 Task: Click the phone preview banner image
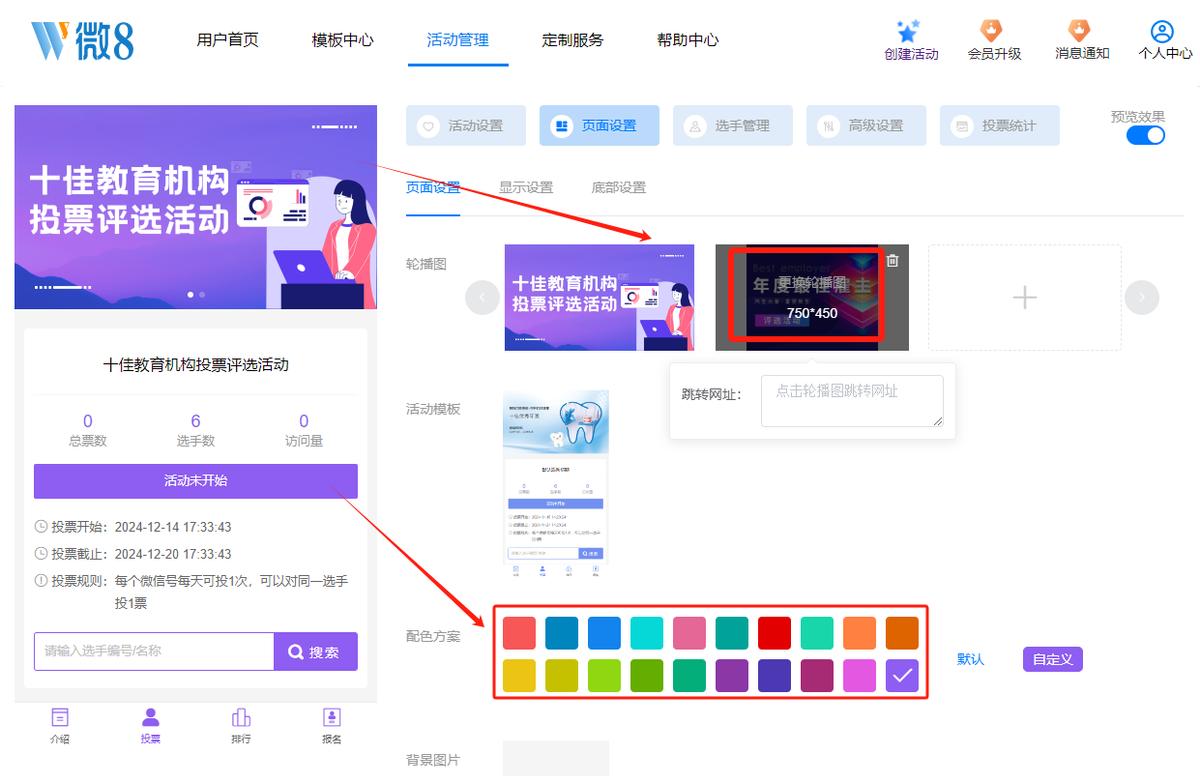[x=195, y=207]
